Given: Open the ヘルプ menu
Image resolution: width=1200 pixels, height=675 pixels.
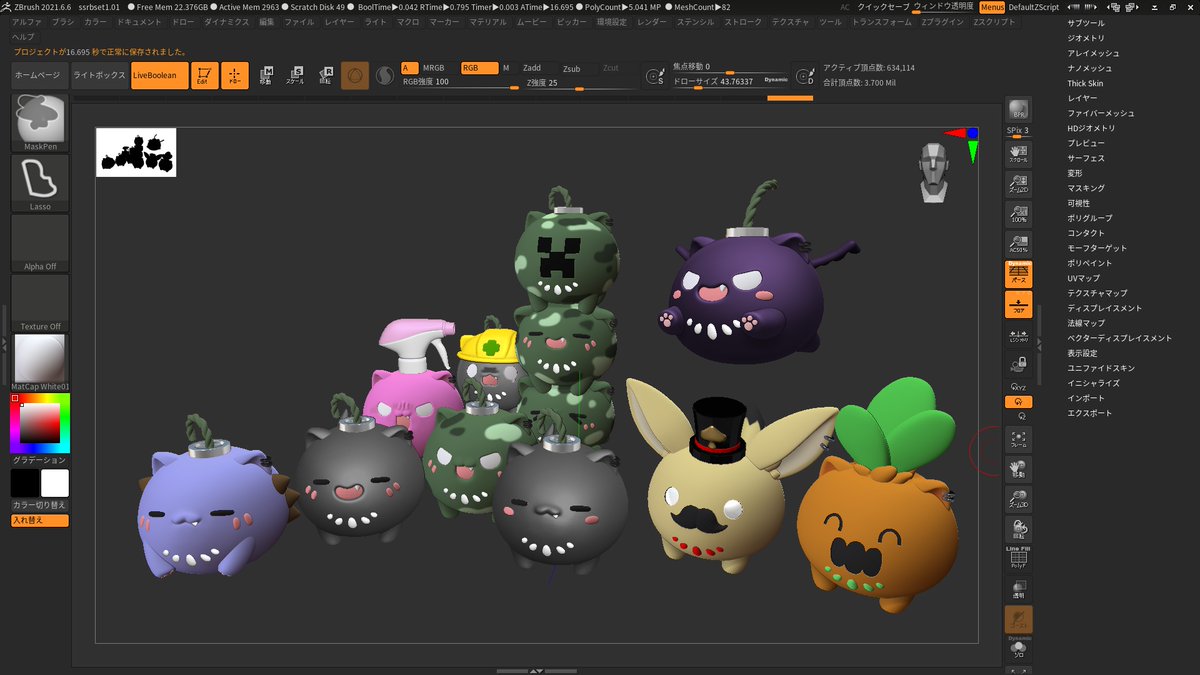Looking at the screenshot, I should 22,36.
